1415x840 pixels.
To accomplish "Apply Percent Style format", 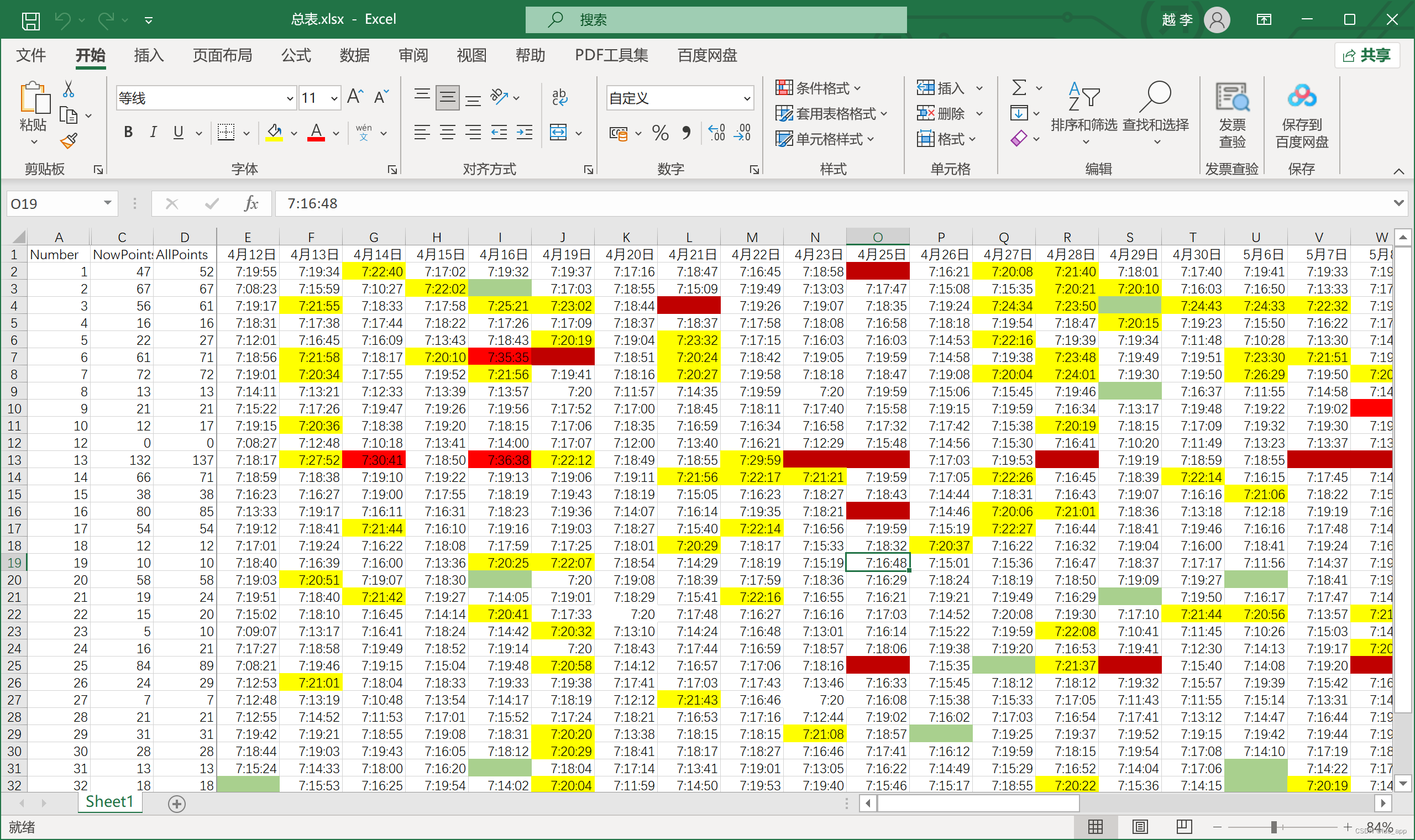I will click(x=660, y=133).
